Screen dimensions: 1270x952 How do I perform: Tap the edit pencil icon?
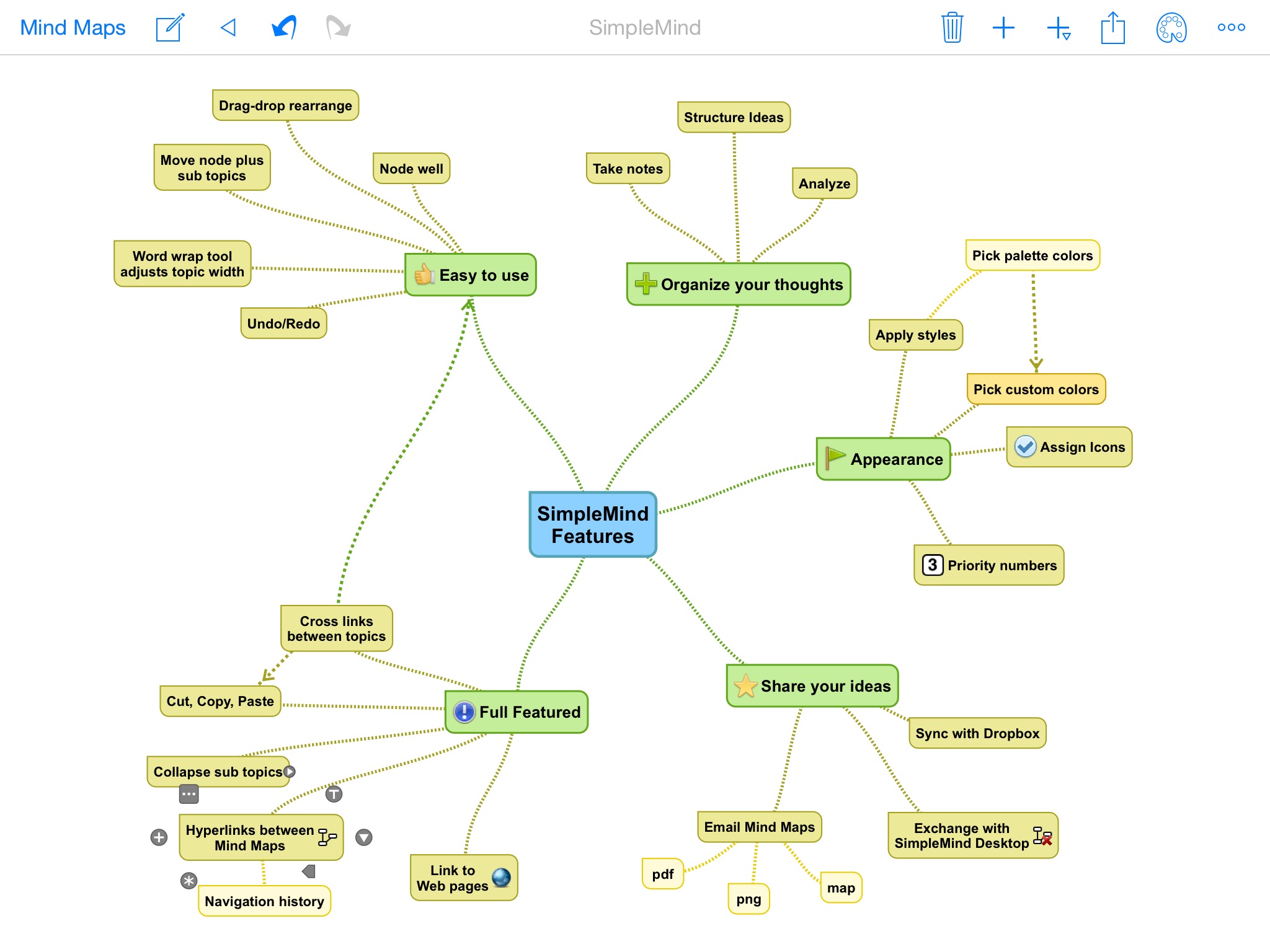(170, 27)
